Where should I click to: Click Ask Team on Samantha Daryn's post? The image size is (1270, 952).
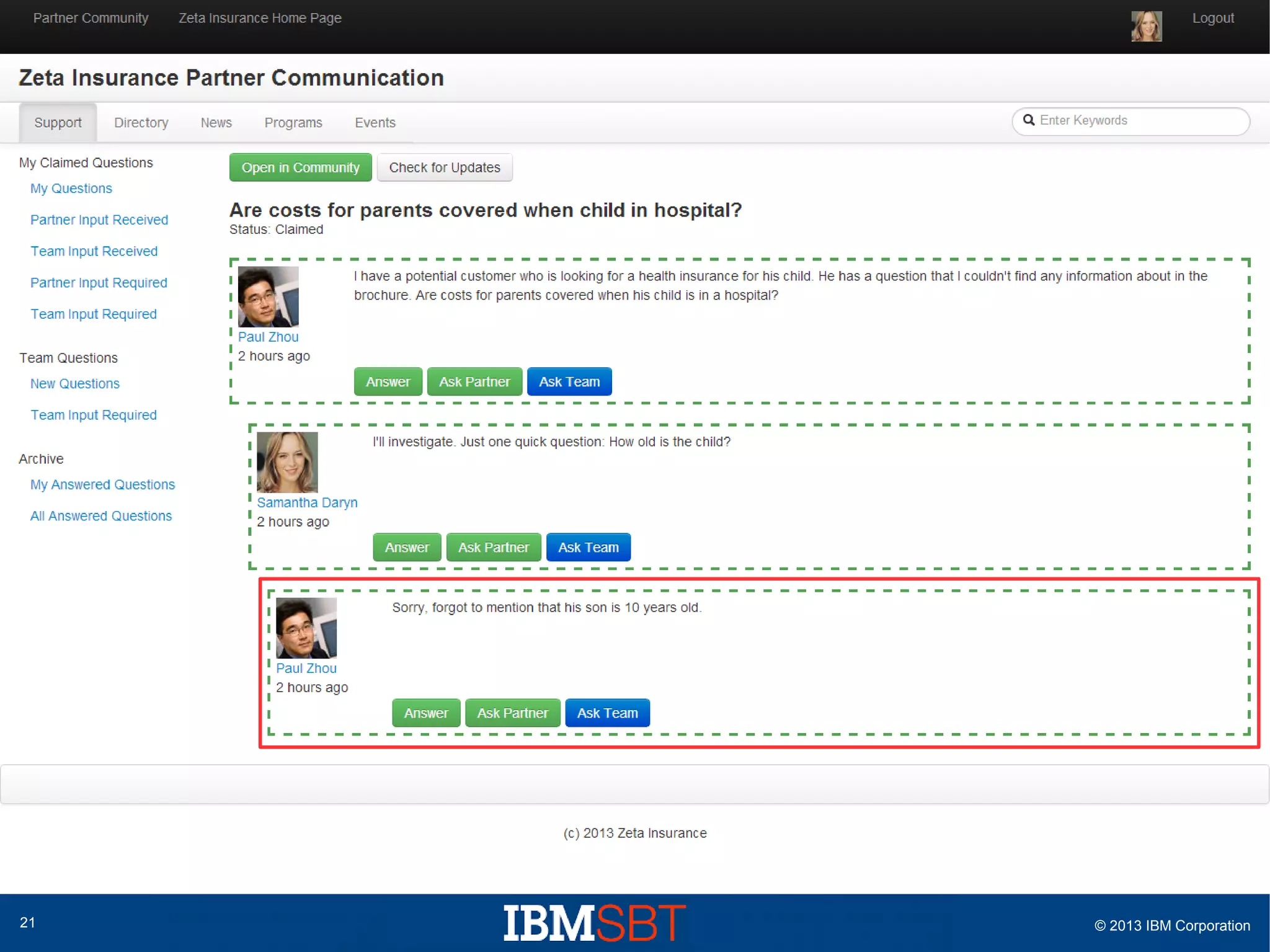pos(588,547)
